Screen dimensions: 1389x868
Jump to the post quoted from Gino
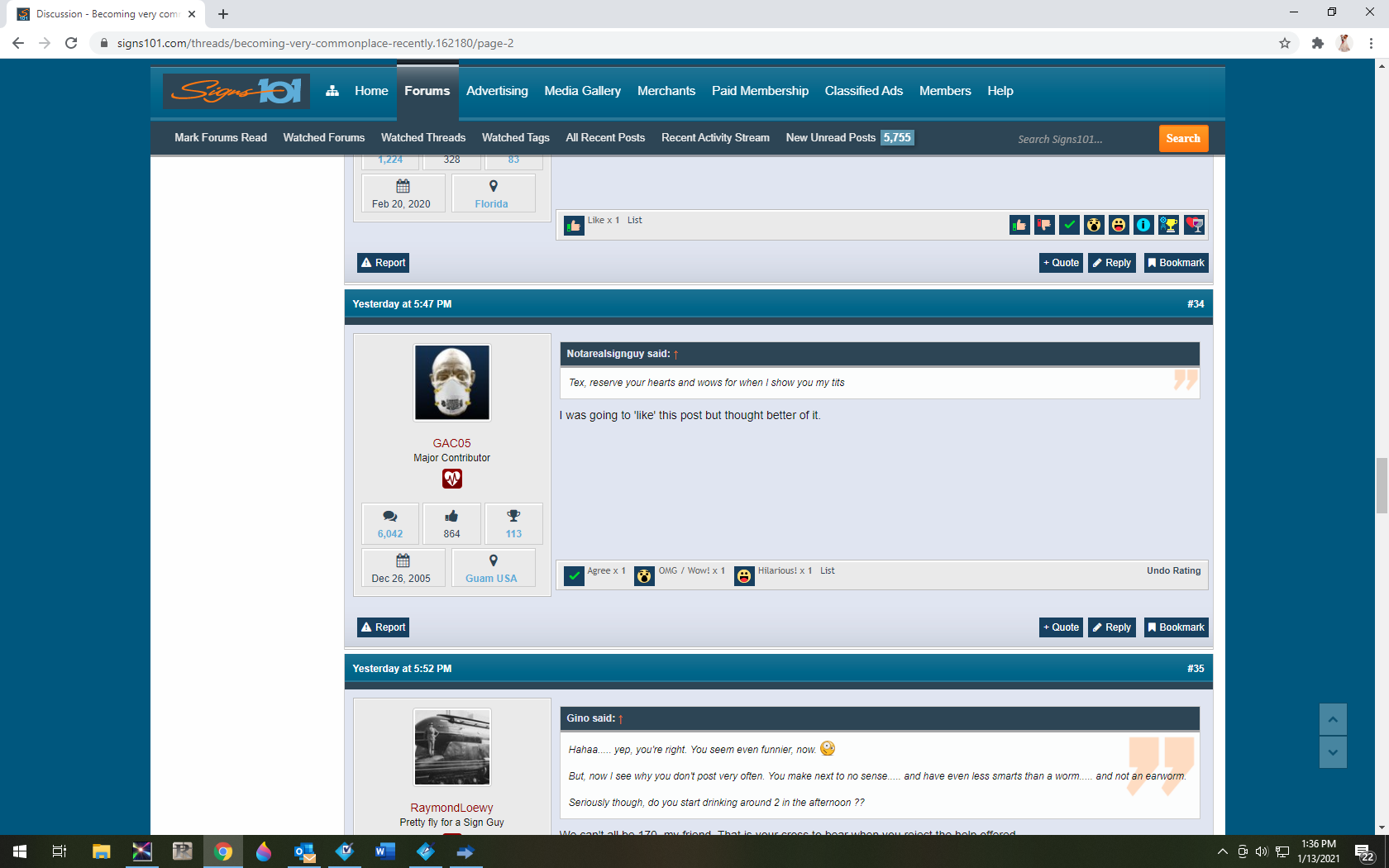click(x=620, y=719)
